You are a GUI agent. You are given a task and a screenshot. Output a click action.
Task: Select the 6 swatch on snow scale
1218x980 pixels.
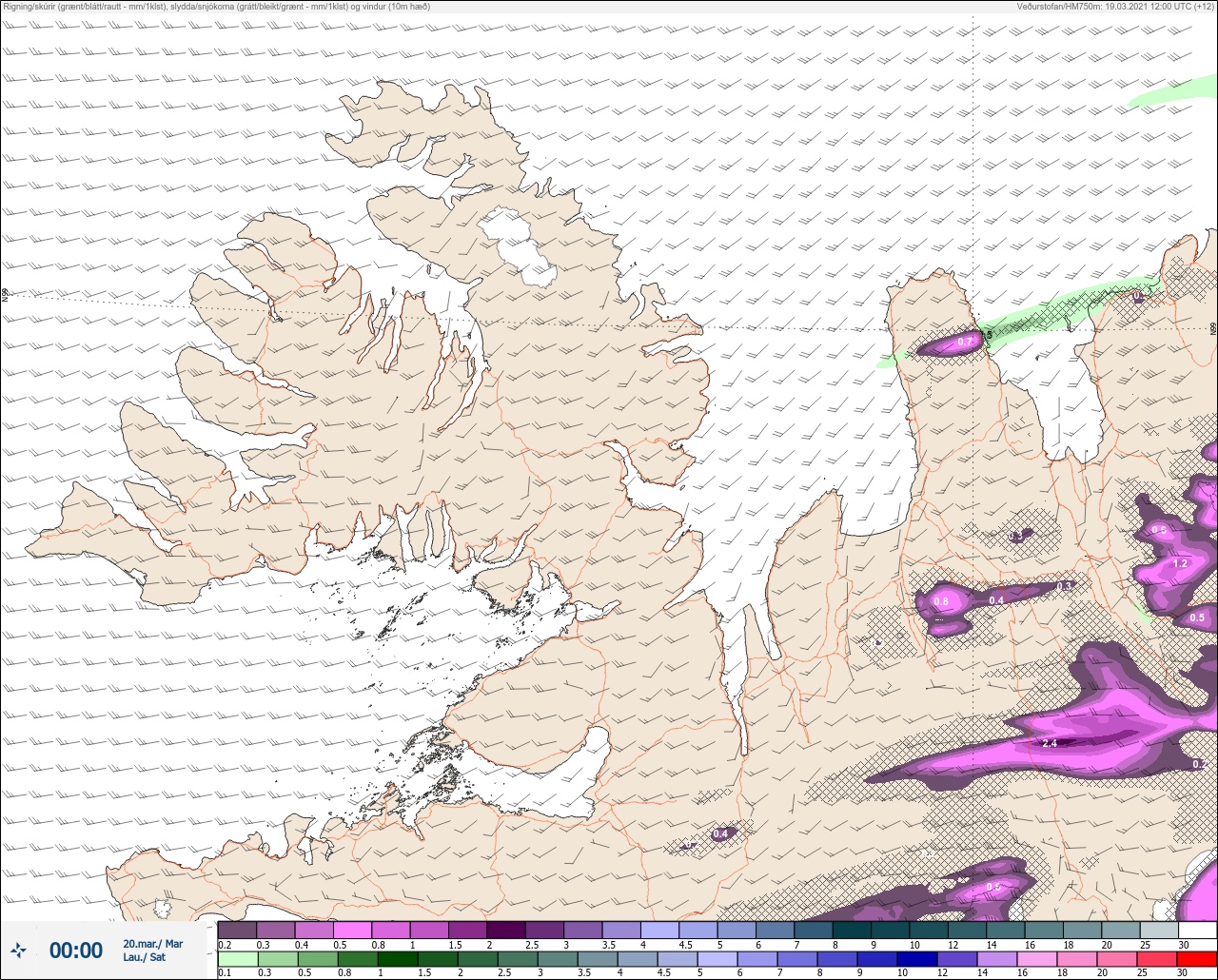[776, 930]
